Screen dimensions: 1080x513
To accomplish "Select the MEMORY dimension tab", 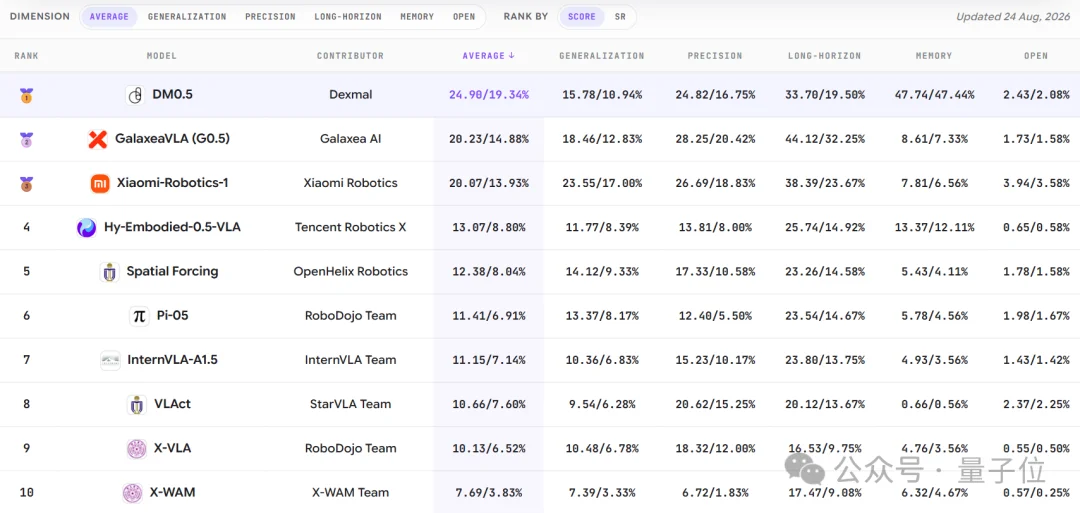I will click(x=417, y=17).
